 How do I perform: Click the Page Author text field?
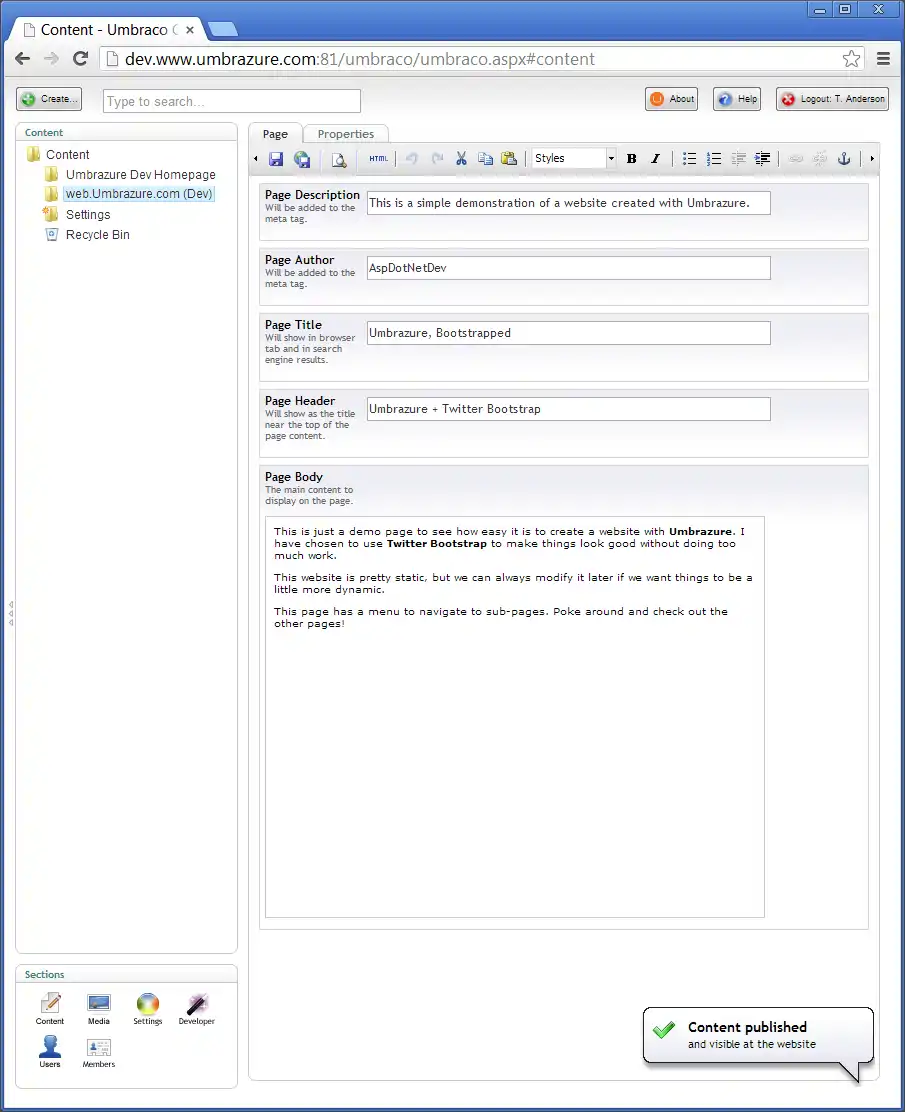568,268
